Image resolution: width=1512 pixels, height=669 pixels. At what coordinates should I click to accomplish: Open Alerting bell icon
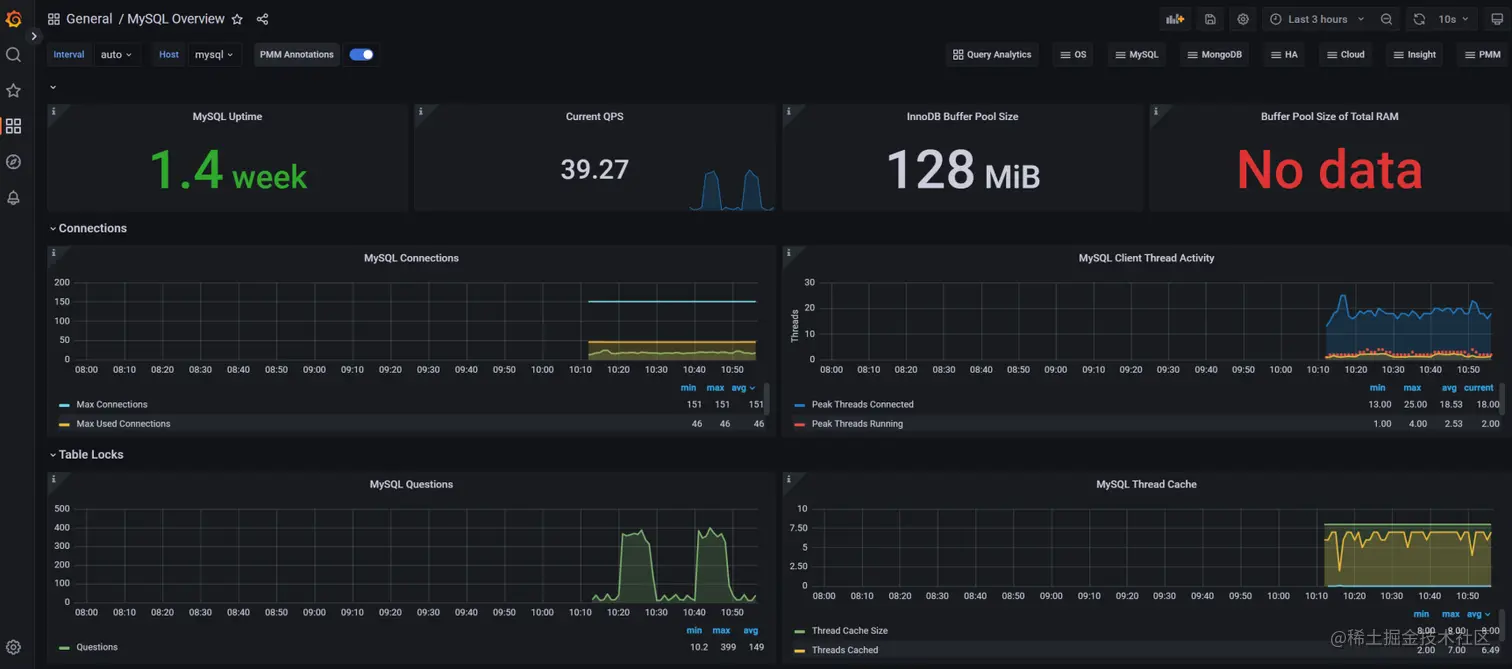click(x=13, y=198)
